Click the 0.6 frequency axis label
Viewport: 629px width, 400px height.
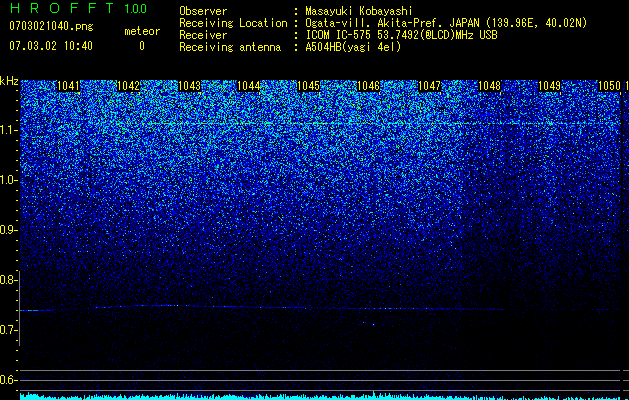pos(7,380)
